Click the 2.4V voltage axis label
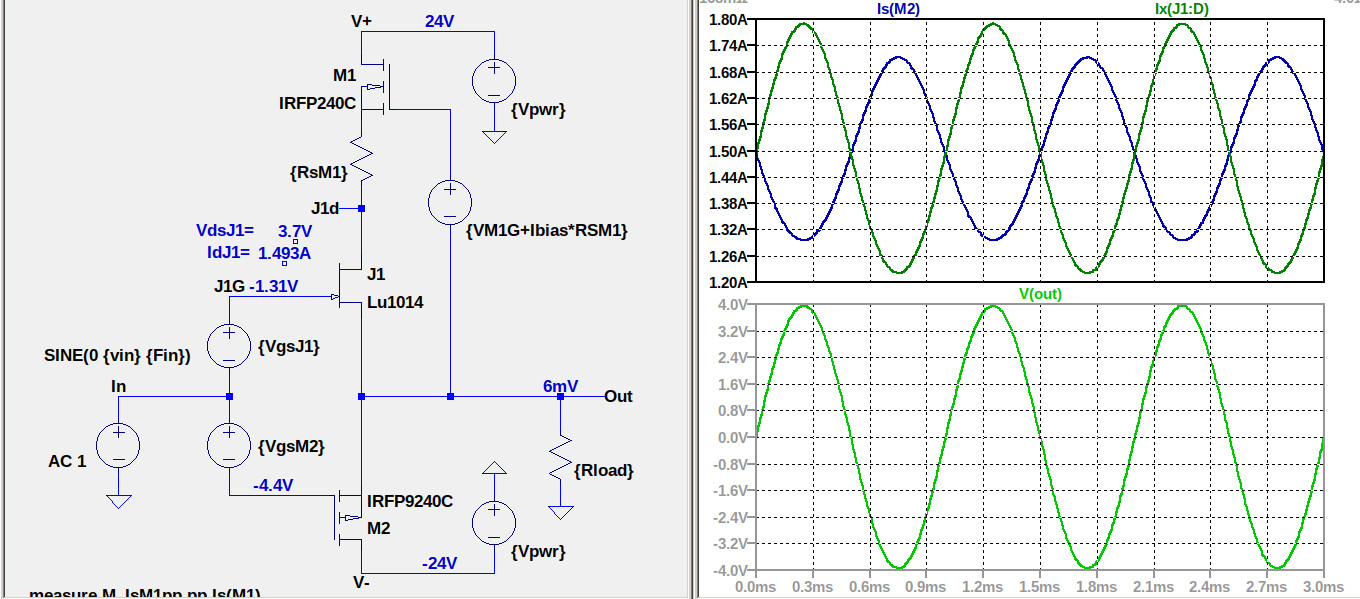This screenshot has width=1360, height=599. (732, 357)
